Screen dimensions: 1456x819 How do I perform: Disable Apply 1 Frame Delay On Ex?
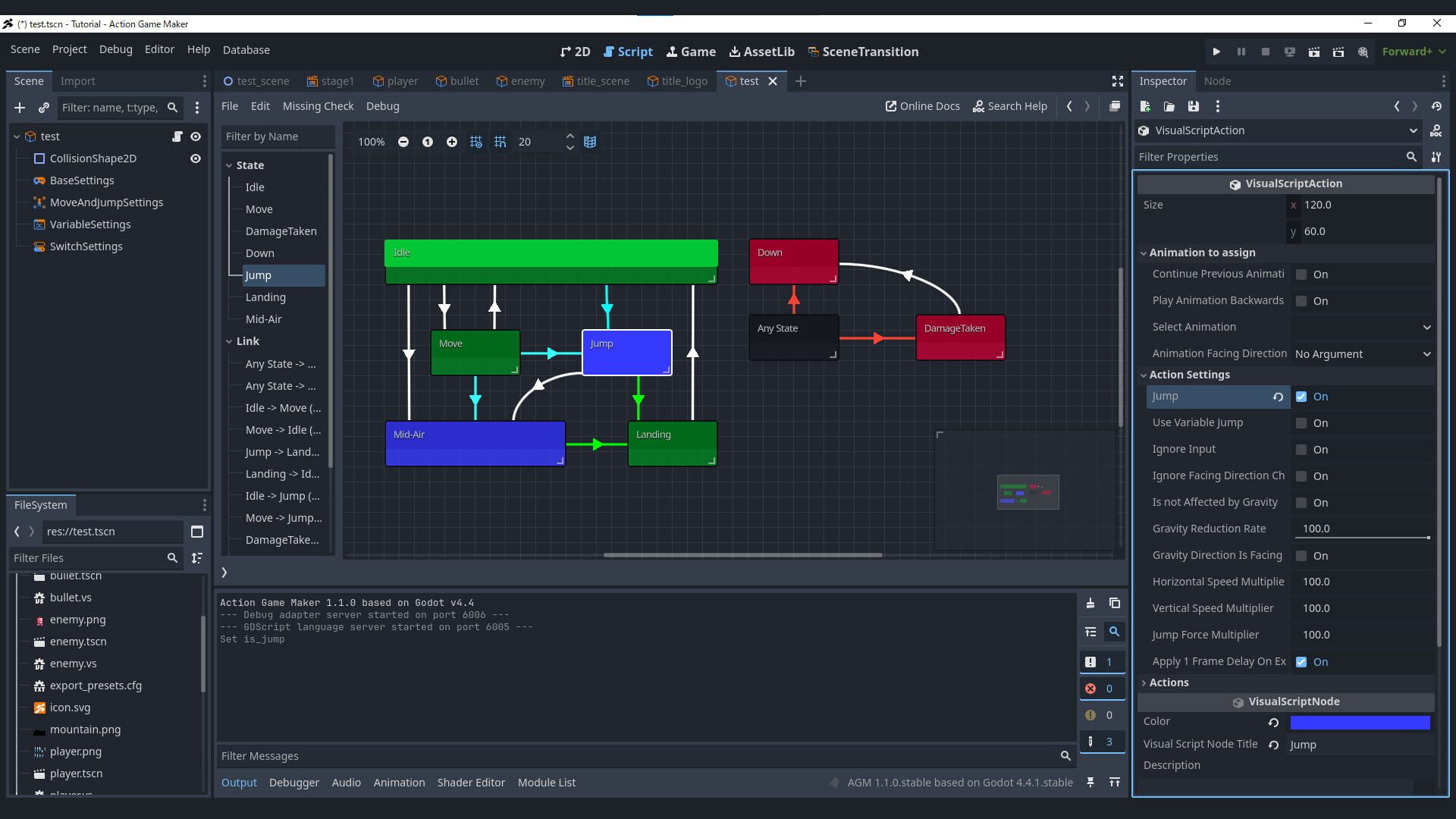[x=1301, y=661]
